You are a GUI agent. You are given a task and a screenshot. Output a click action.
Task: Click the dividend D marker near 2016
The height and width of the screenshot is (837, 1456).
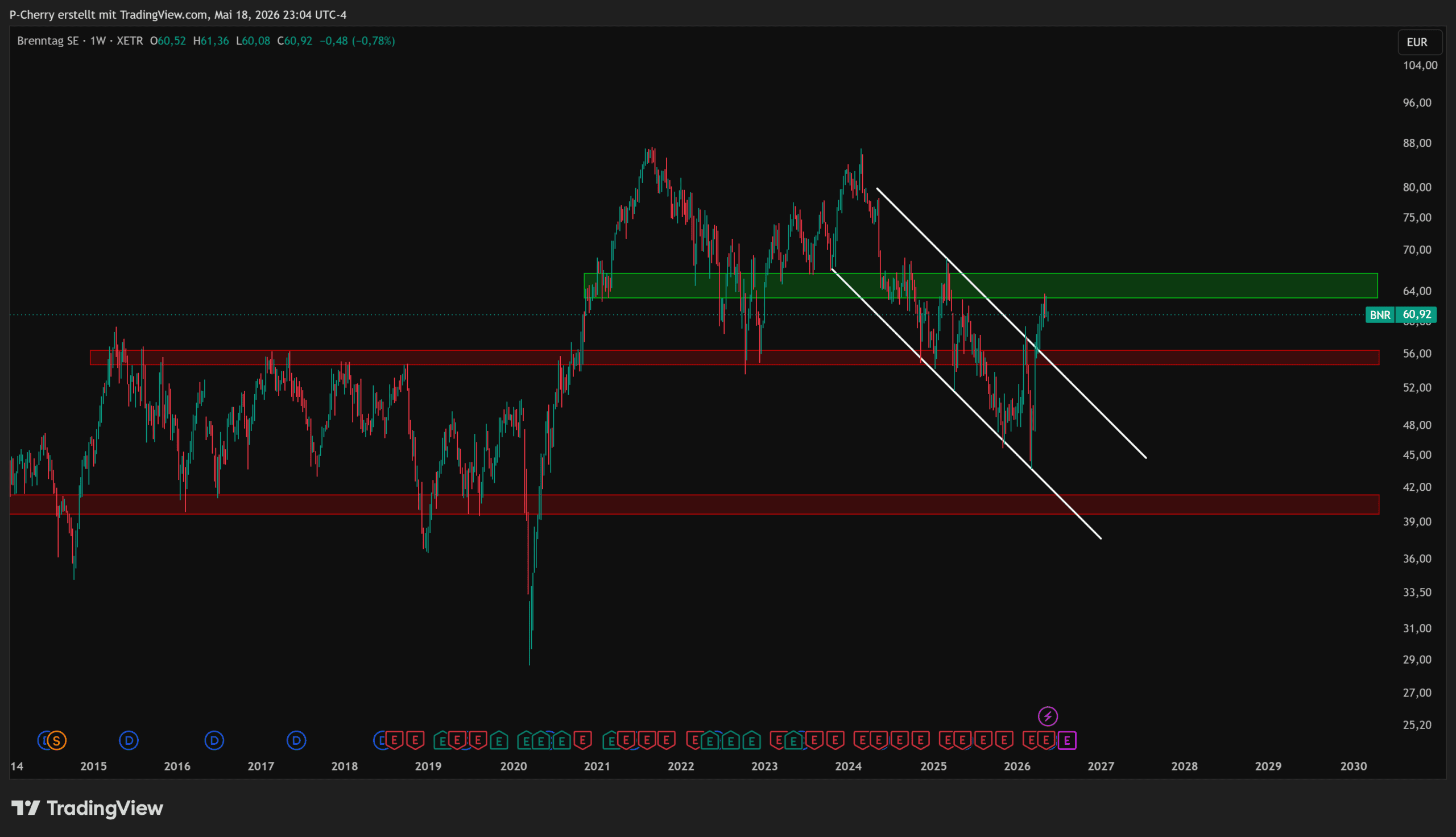tap(214, 740)
